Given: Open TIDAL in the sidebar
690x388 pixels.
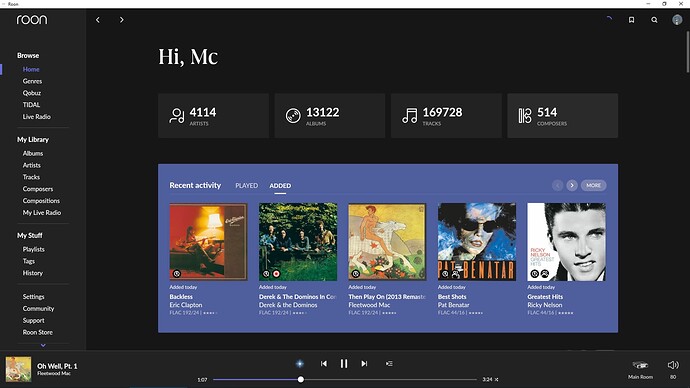Looking at the screenshot, I should [31, 105].
